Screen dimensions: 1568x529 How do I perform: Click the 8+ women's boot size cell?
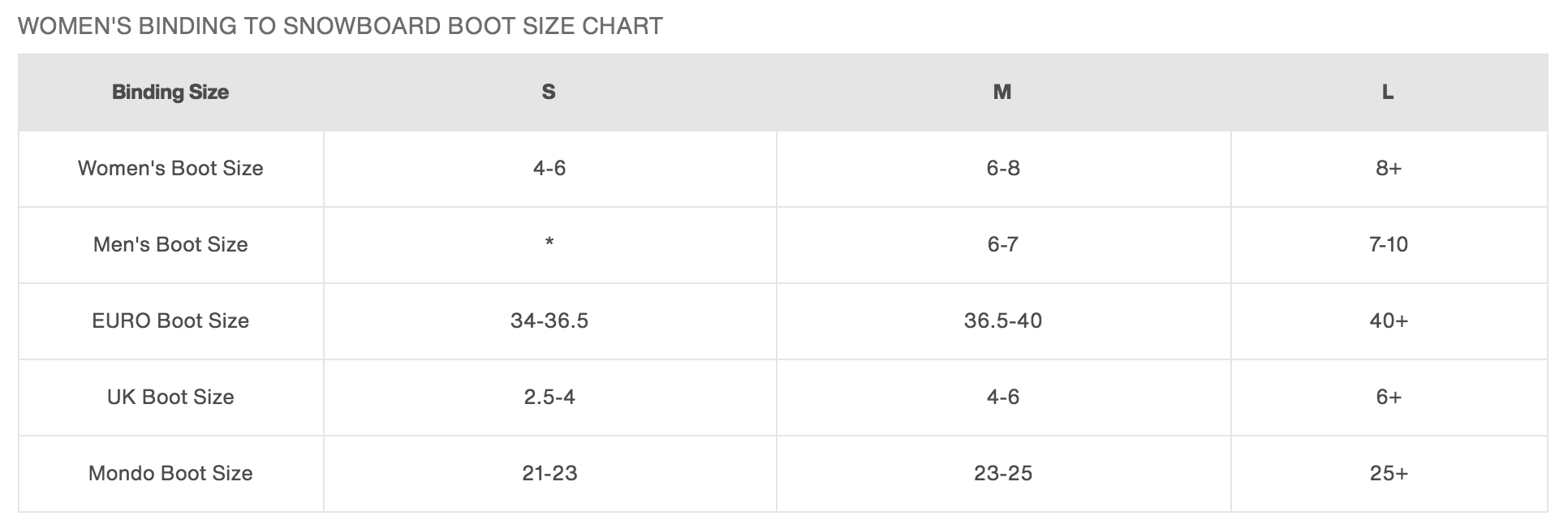coord(1389,168)
